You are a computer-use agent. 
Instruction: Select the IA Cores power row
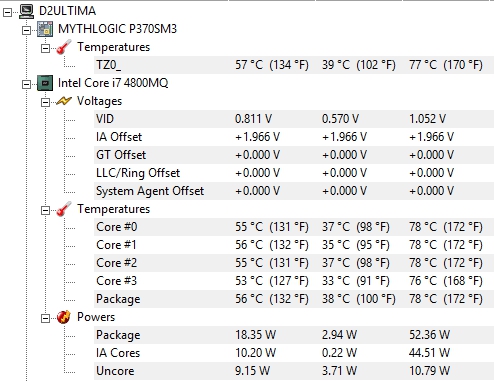pos(294,353)
